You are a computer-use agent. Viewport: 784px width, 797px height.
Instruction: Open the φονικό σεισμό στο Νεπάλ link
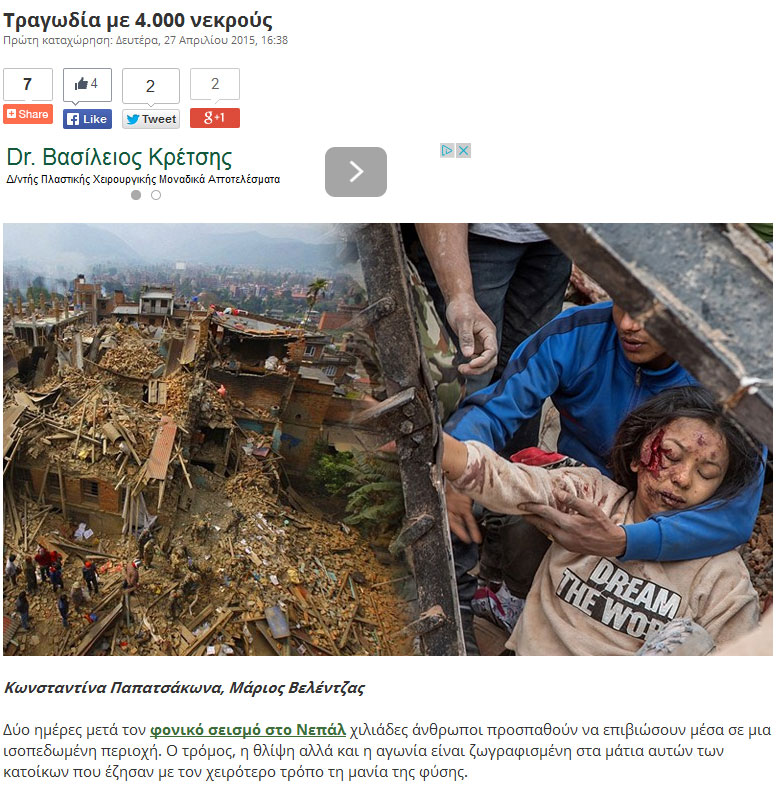[x=248, y=730]
